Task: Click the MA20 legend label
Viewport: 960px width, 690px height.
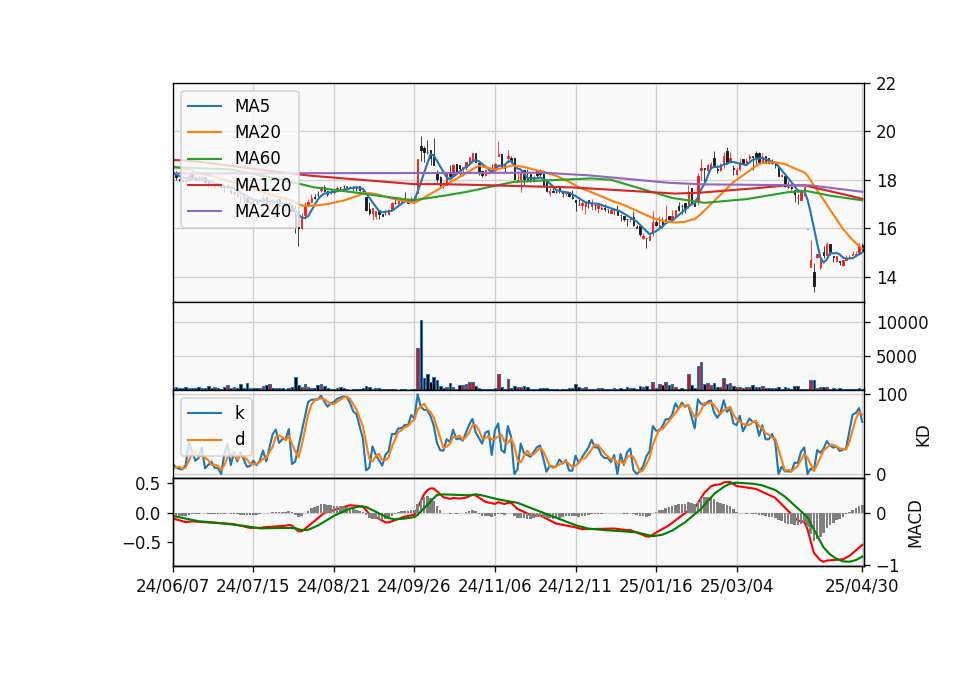Action: click(258, 132)
